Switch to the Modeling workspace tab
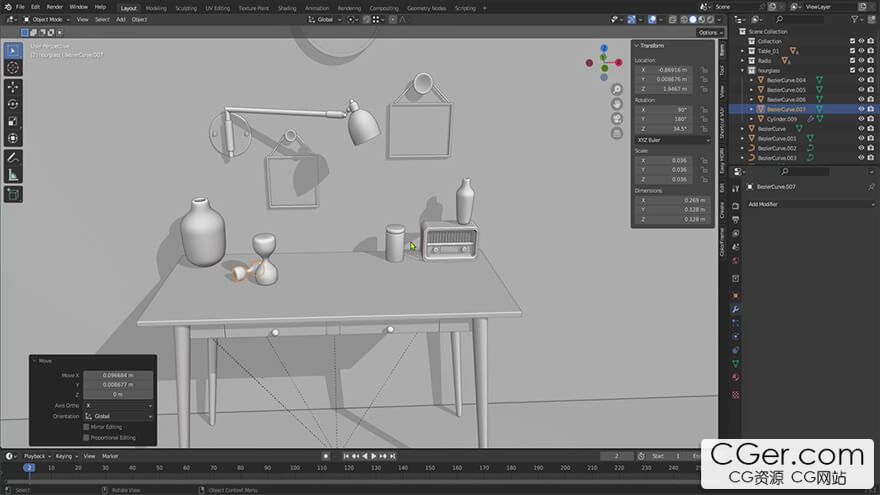The height and width of the screenshot is (495, 880). point(156,8)
